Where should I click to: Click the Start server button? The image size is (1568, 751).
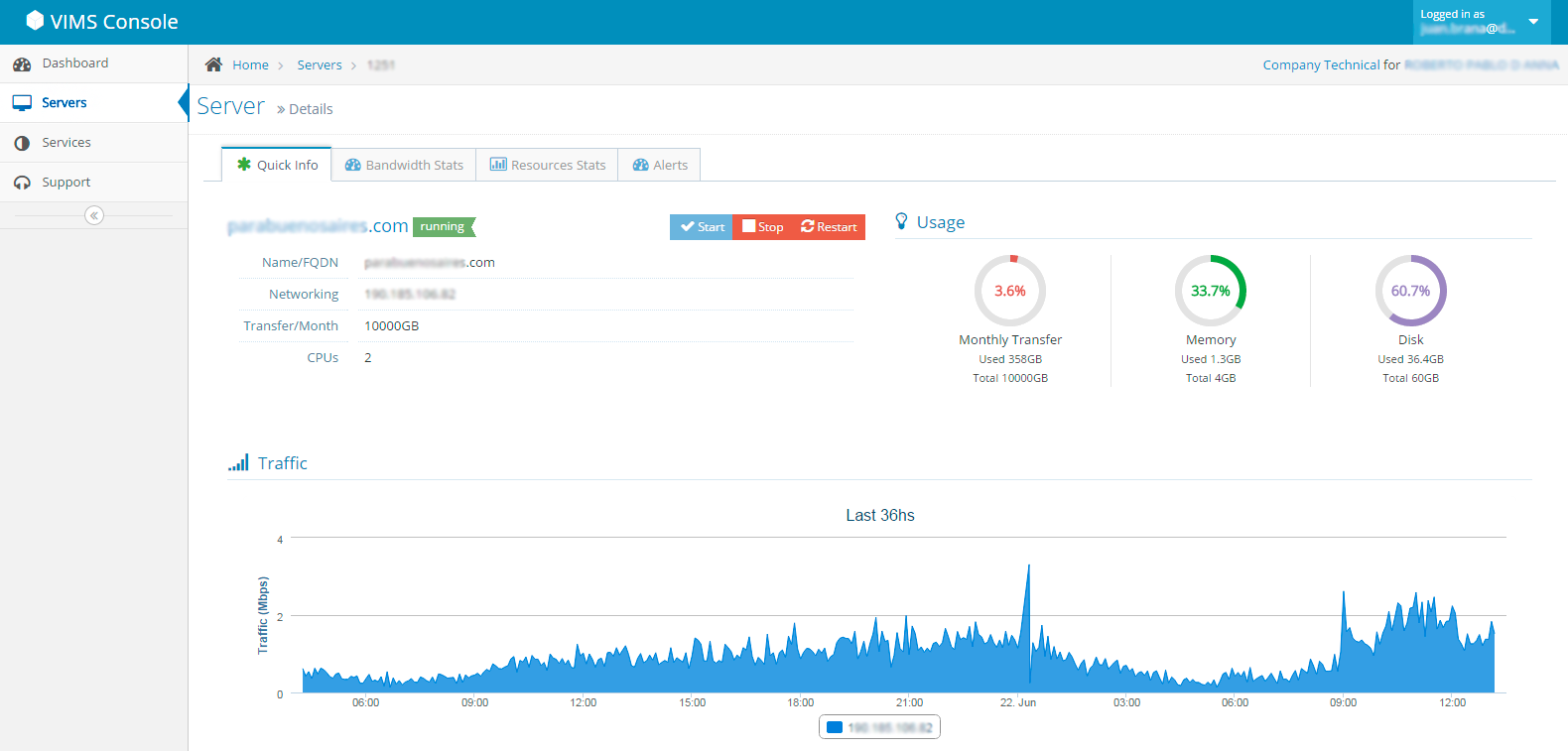point(702,227)
